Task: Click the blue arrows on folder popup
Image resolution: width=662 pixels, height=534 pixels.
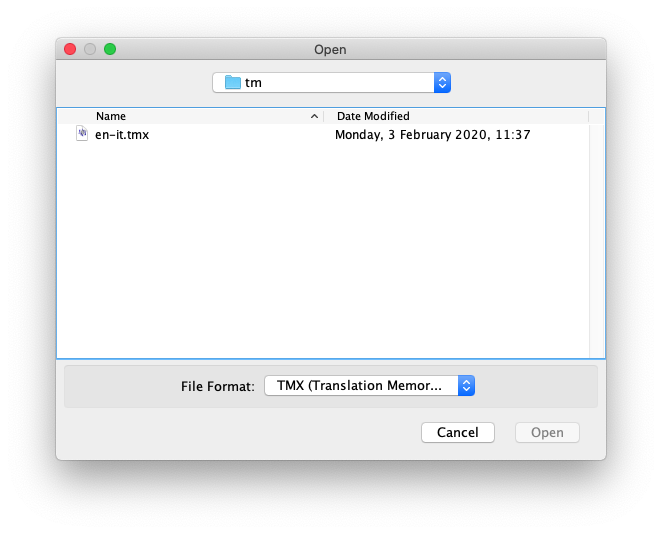Action: coord(442,83)
